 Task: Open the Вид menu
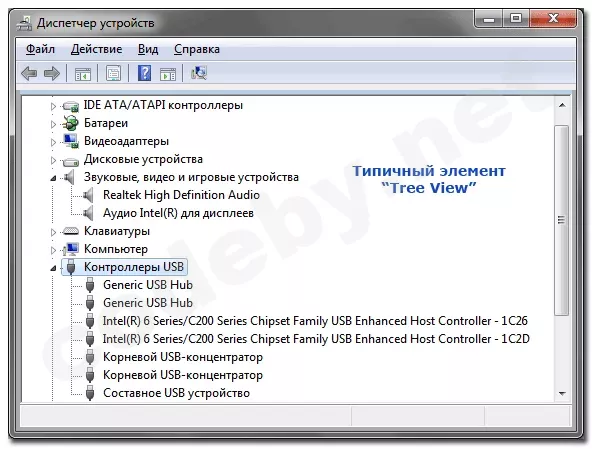click(148, 49)
